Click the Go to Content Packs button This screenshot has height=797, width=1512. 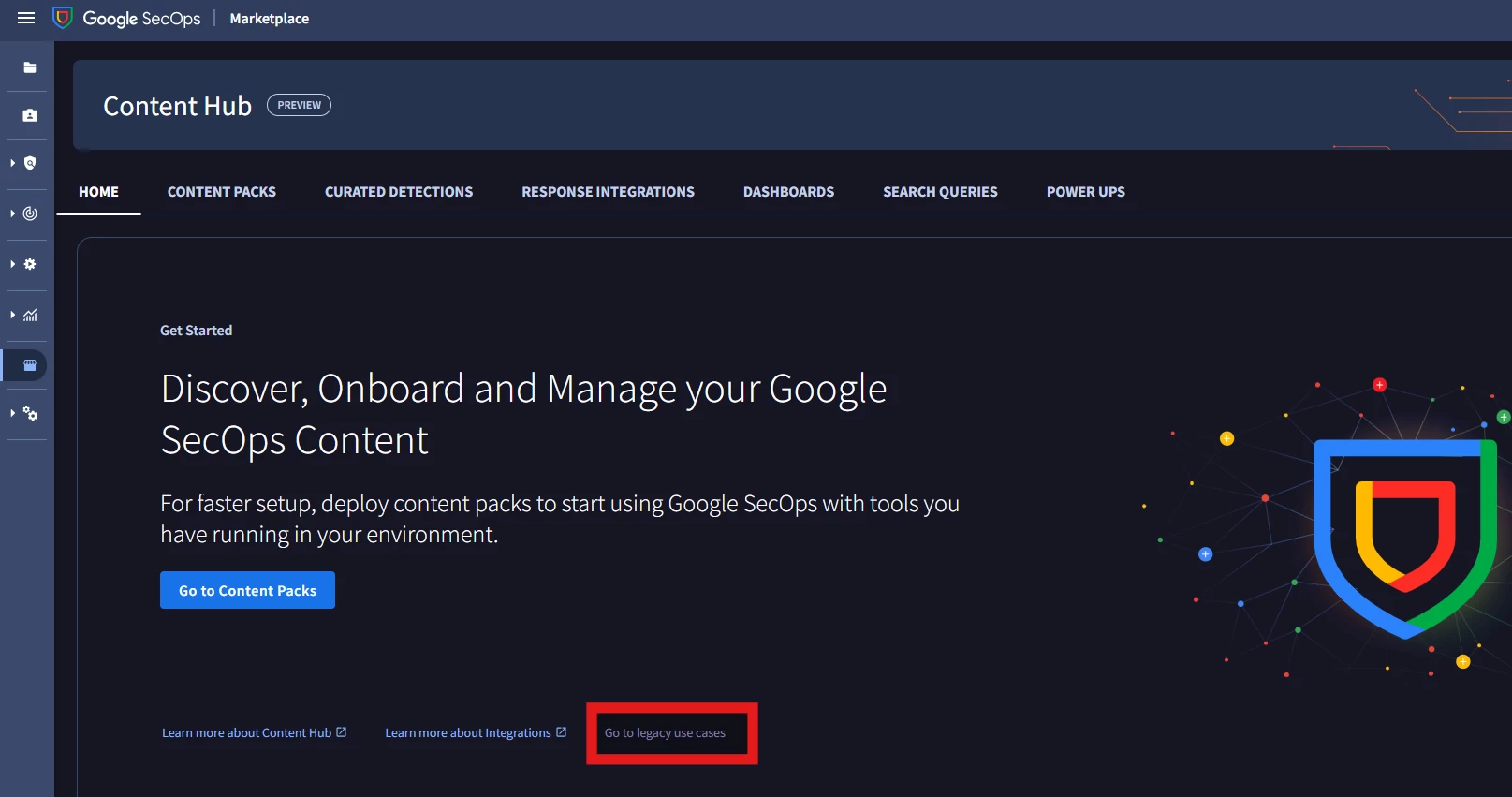pos(247,590)
